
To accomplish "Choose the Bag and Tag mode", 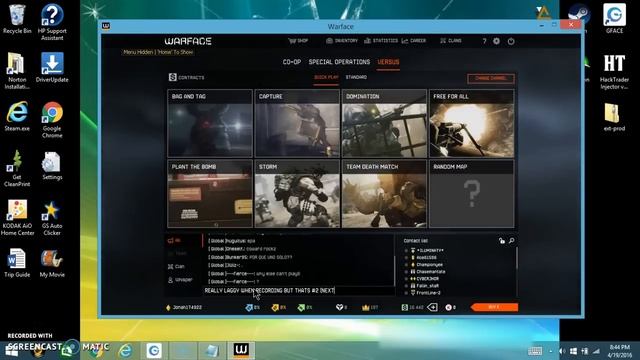I will coord(210,124).
